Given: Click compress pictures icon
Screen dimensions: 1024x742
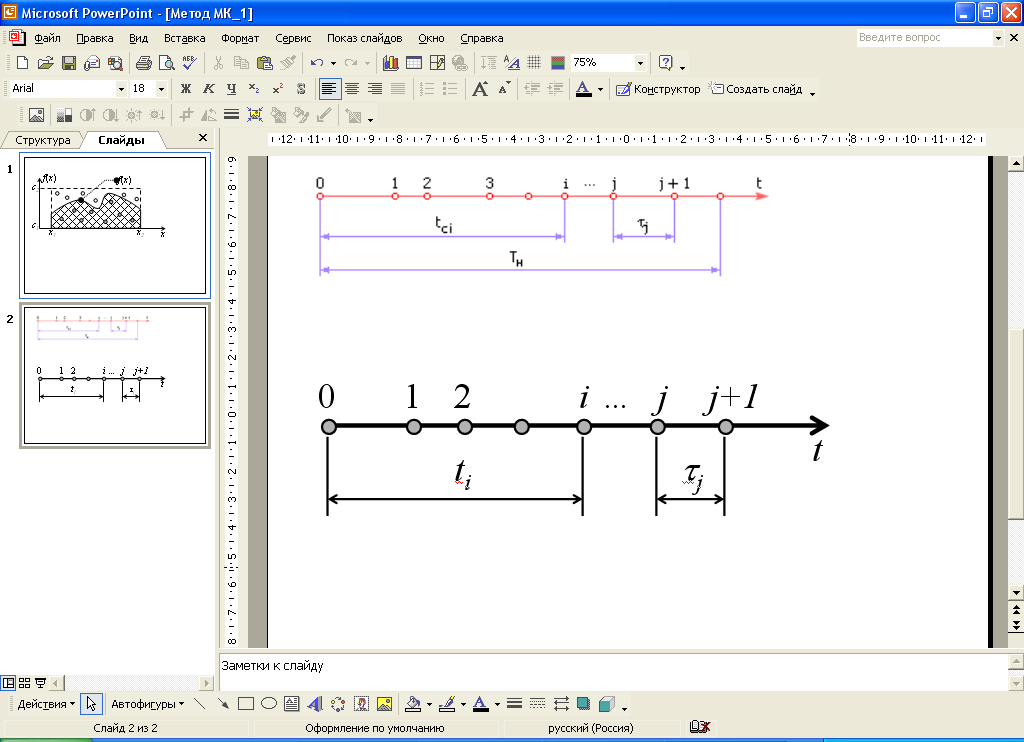Looking at the screenshot, I should click(x=255, y=115).
